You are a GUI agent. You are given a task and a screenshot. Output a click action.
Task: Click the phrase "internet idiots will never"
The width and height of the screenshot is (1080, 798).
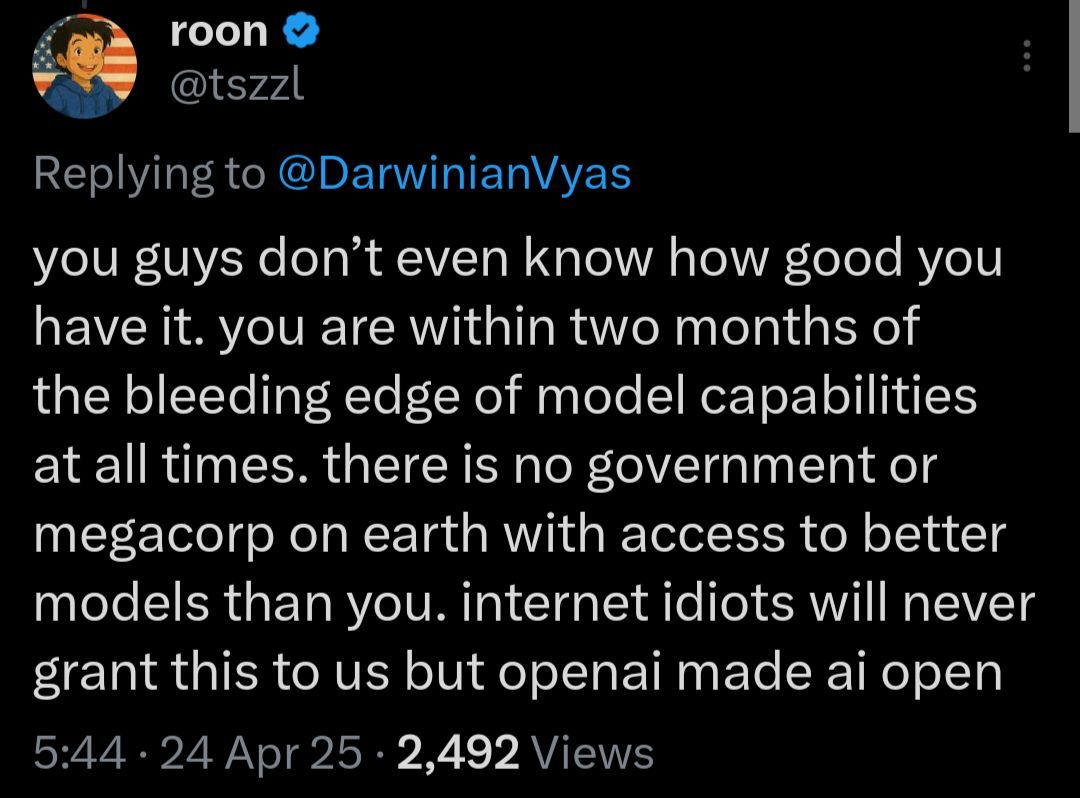click(751, 604)
